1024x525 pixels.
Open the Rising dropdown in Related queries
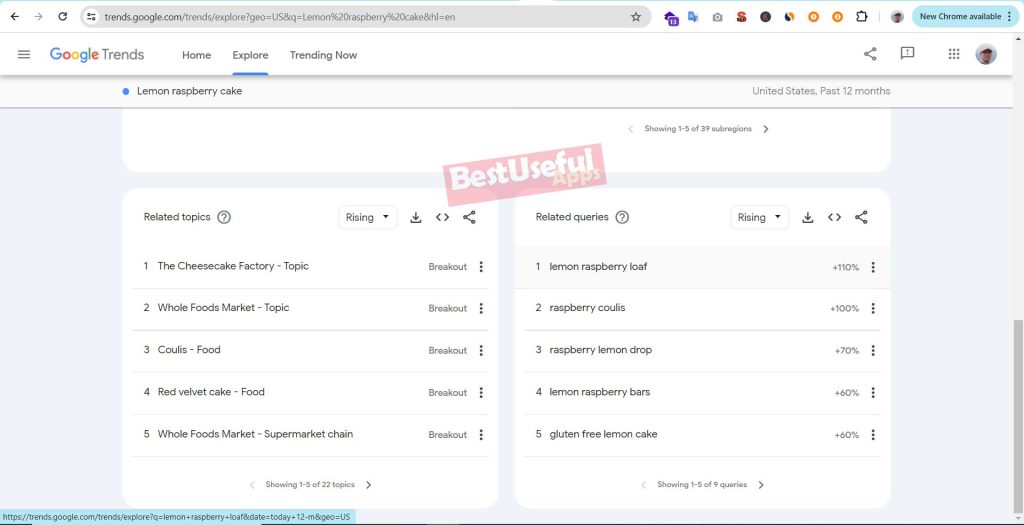(x=760, y=217)
